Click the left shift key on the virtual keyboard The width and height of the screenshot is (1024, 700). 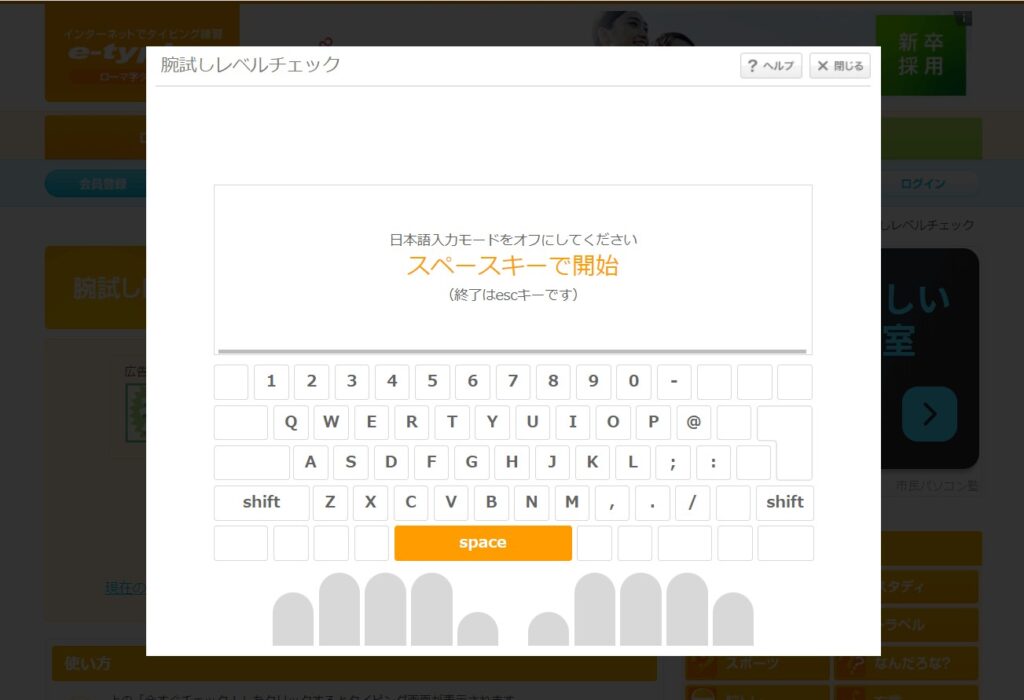tap(260, 502)
